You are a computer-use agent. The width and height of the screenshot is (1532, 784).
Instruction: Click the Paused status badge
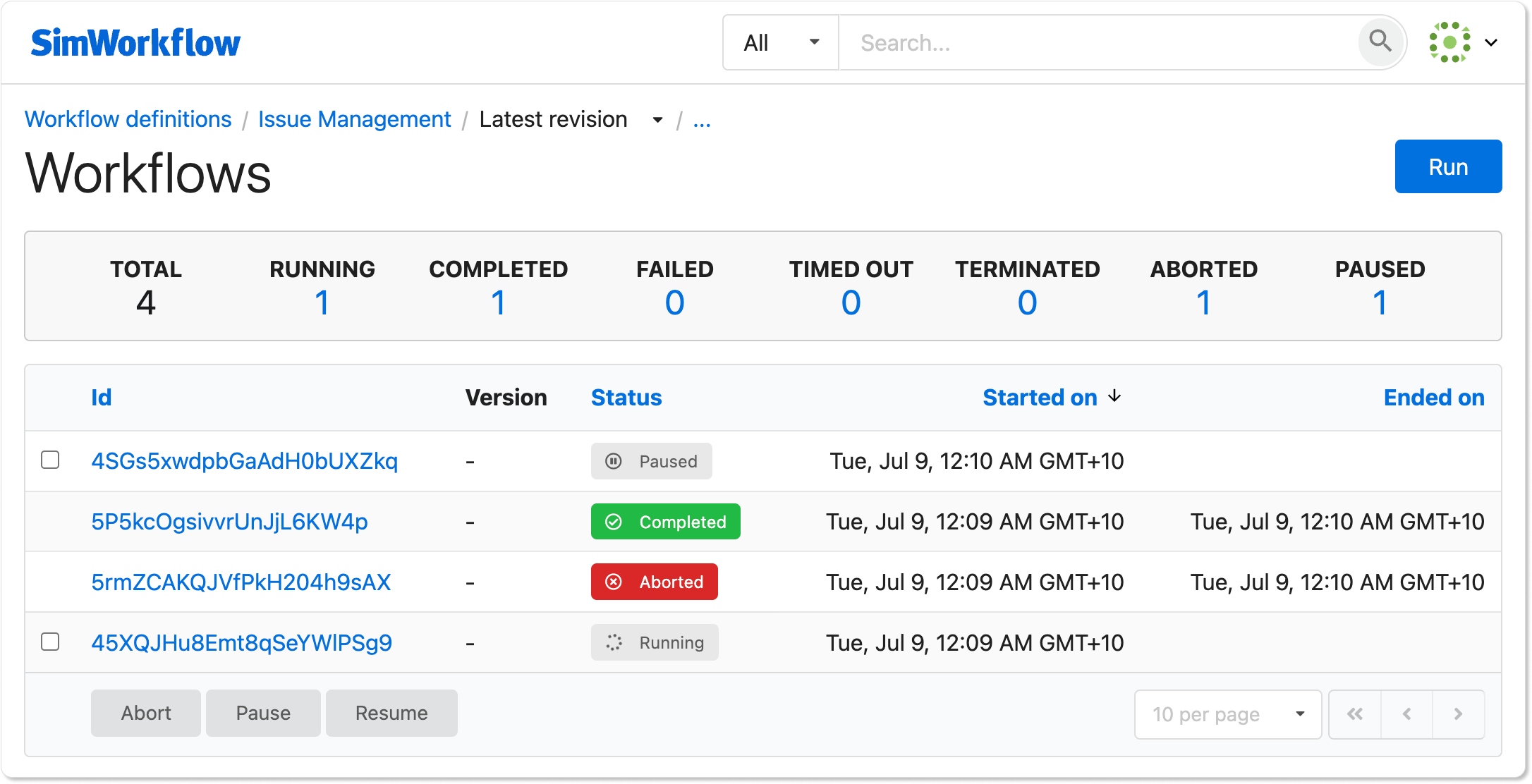point(651,461)
